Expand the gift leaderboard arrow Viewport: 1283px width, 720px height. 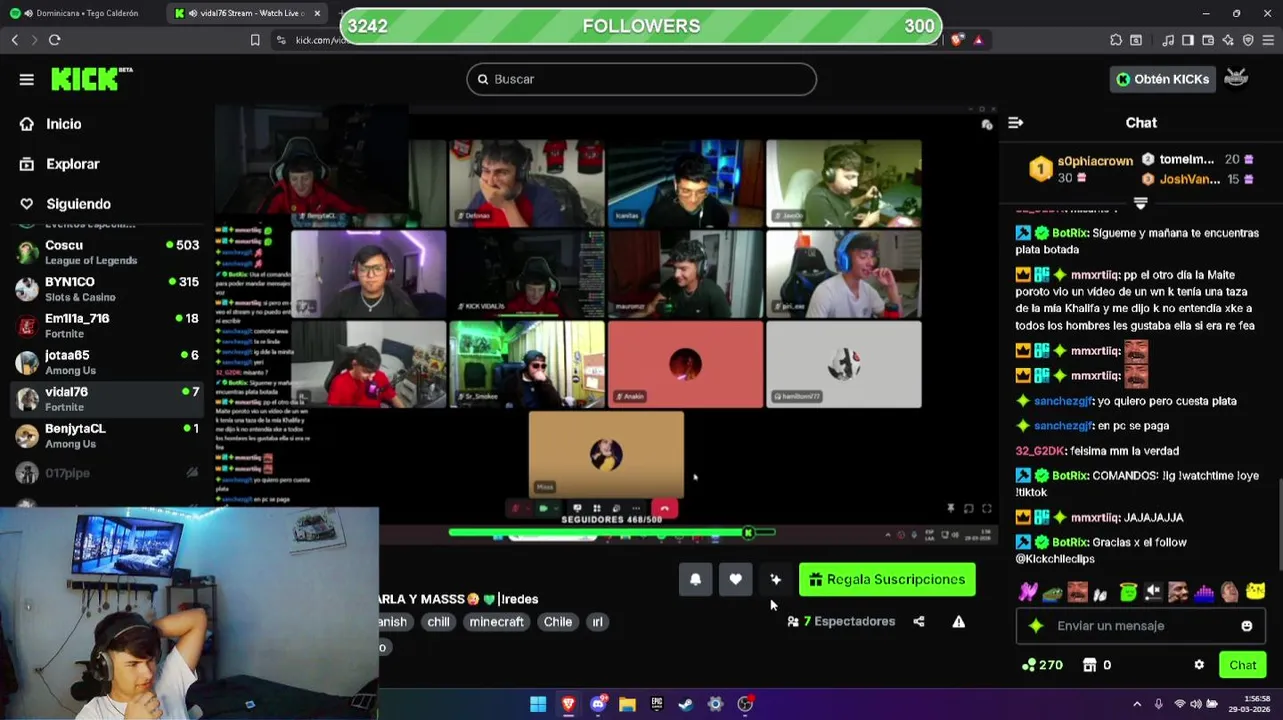pos(1140,203)
